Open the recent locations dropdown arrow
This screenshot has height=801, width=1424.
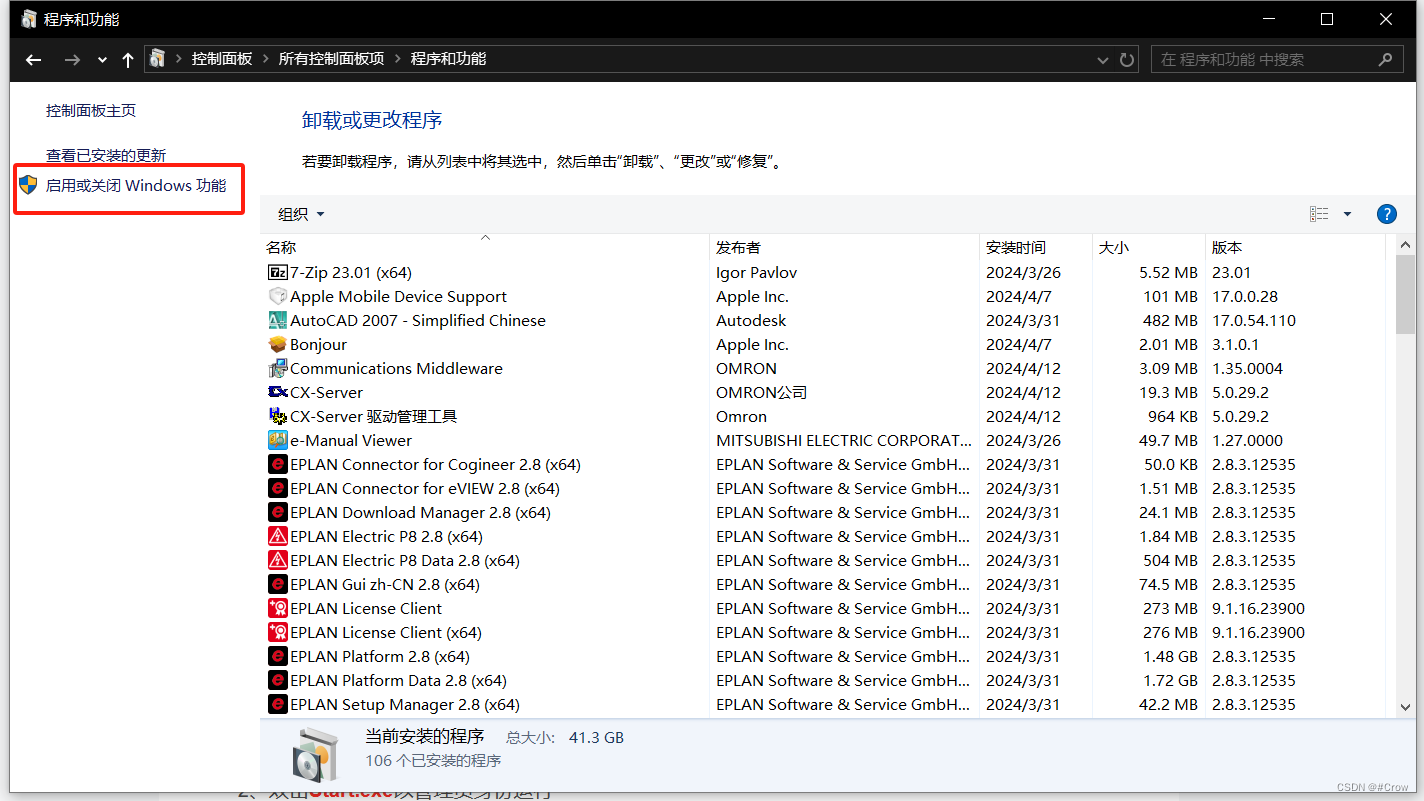pyautogui.click(x=102, y=60)
